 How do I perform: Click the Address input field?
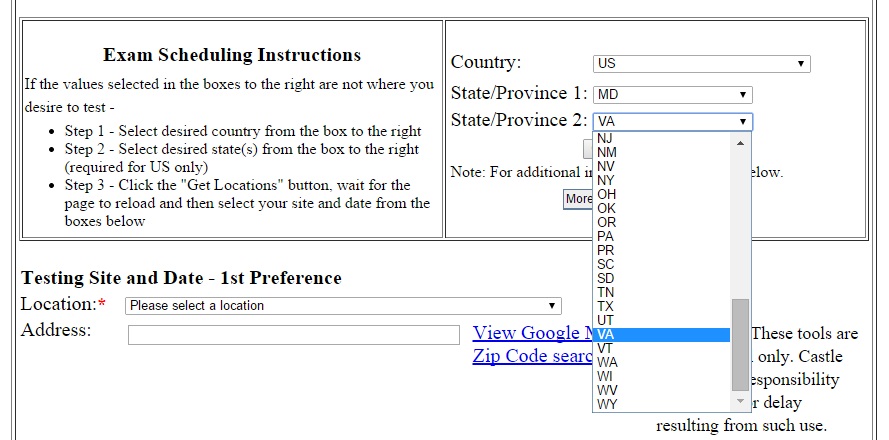[294, 336]
